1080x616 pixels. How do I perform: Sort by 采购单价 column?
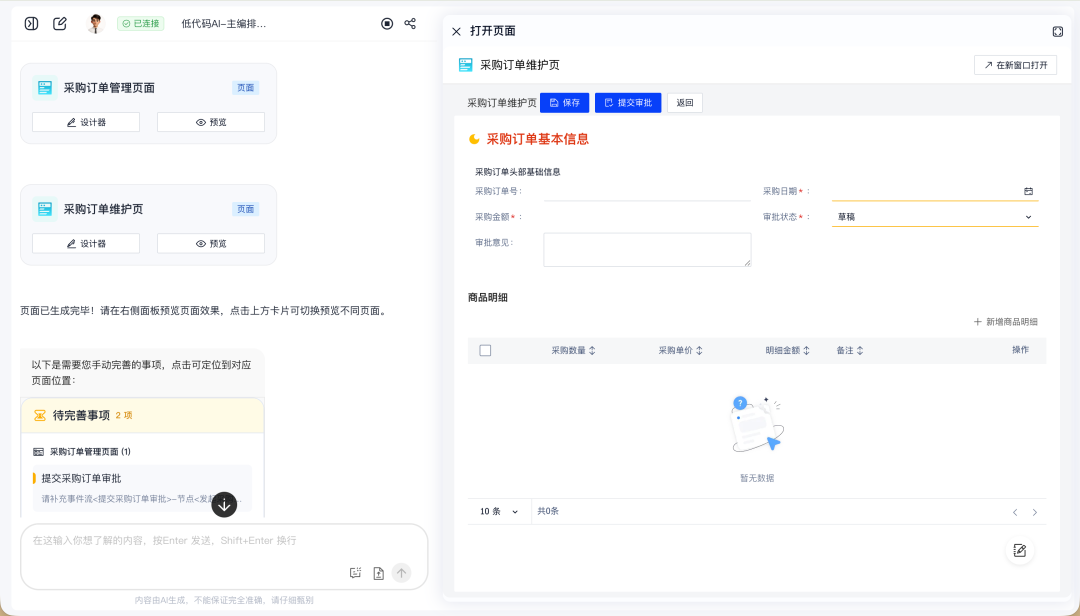[699, 350]
